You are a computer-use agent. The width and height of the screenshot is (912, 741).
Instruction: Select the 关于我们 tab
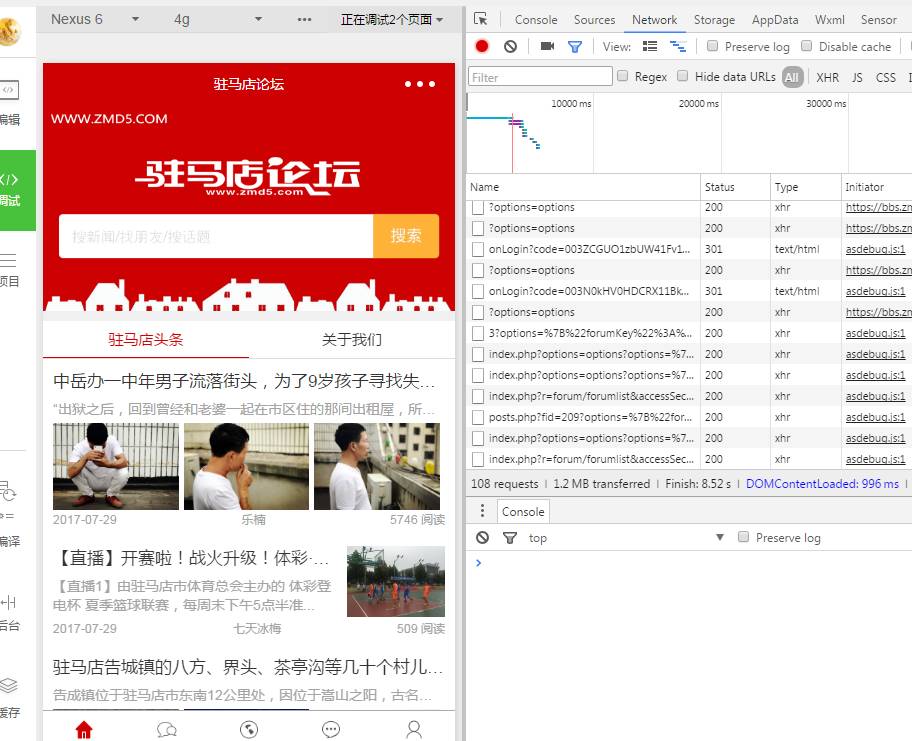coord(351,339)
